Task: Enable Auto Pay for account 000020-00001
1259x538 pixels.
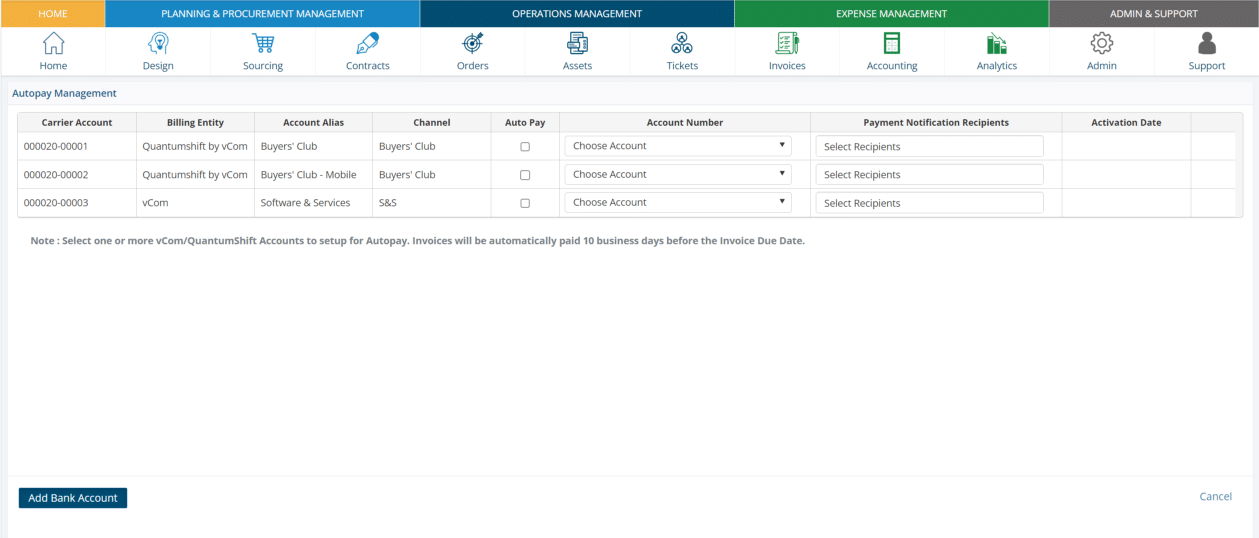Action: (x=525, y=147)
